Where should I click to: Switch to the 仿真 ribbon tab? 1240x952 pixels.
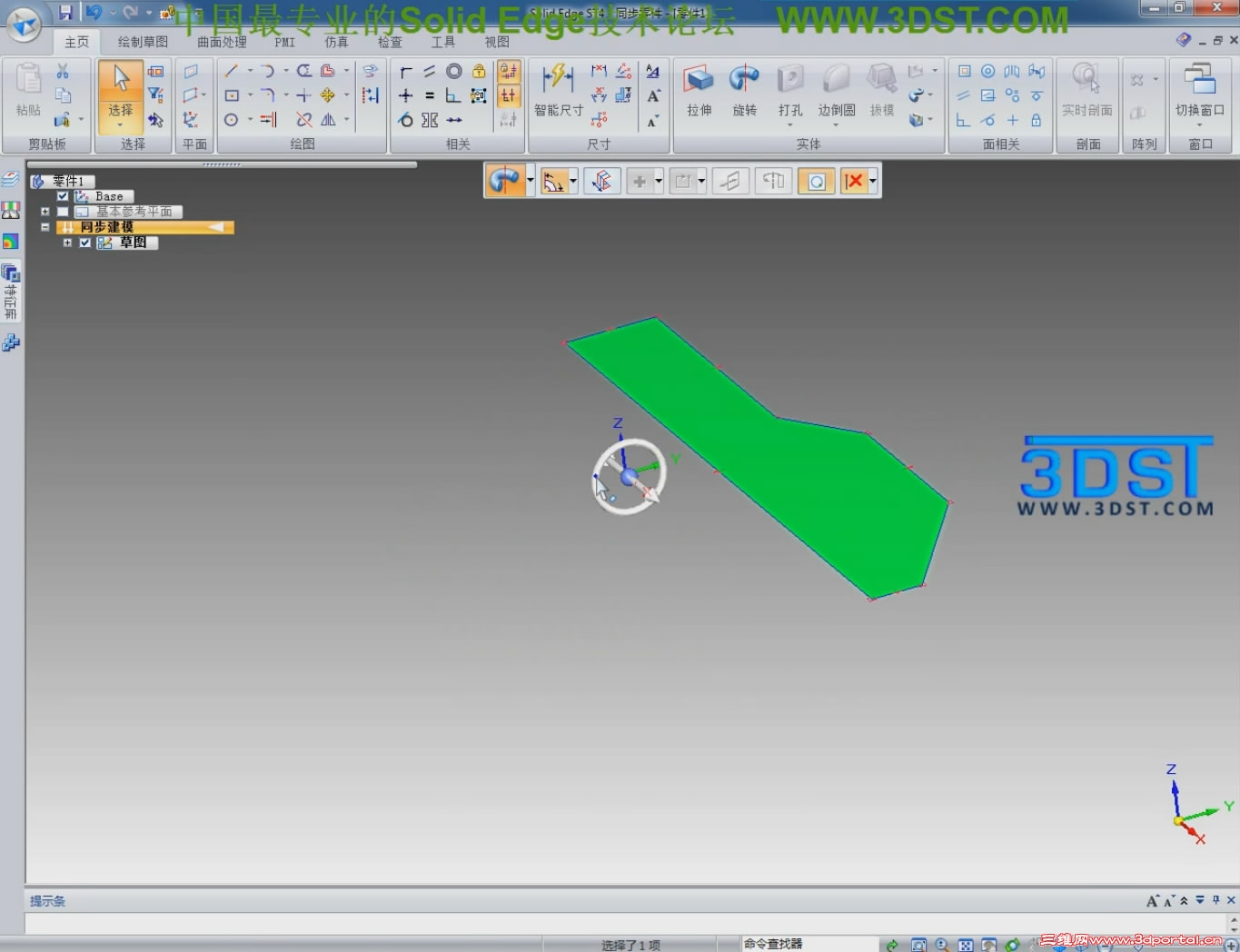[336, 42]
